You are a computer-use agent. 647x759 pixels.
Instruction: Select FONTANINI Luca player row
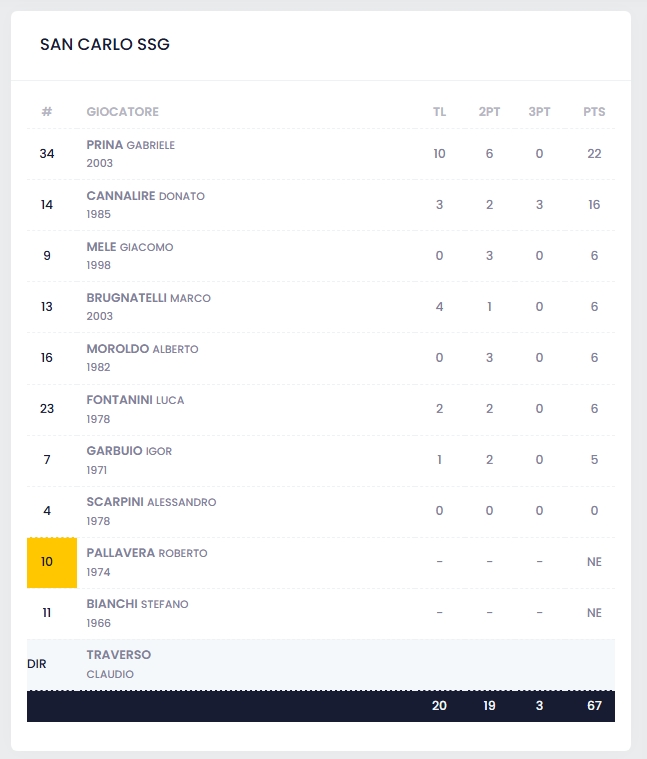[135, 400]
